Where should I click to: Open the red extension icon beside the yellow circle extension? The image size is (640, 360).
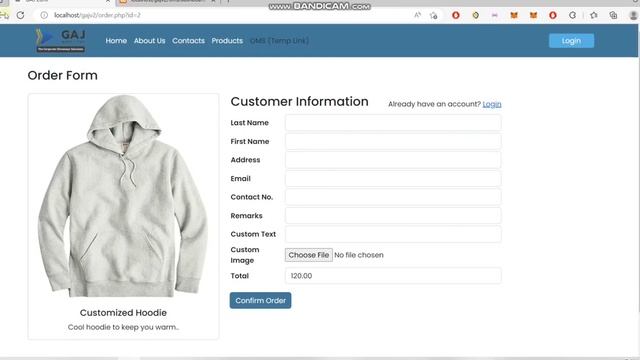(456, 15)
